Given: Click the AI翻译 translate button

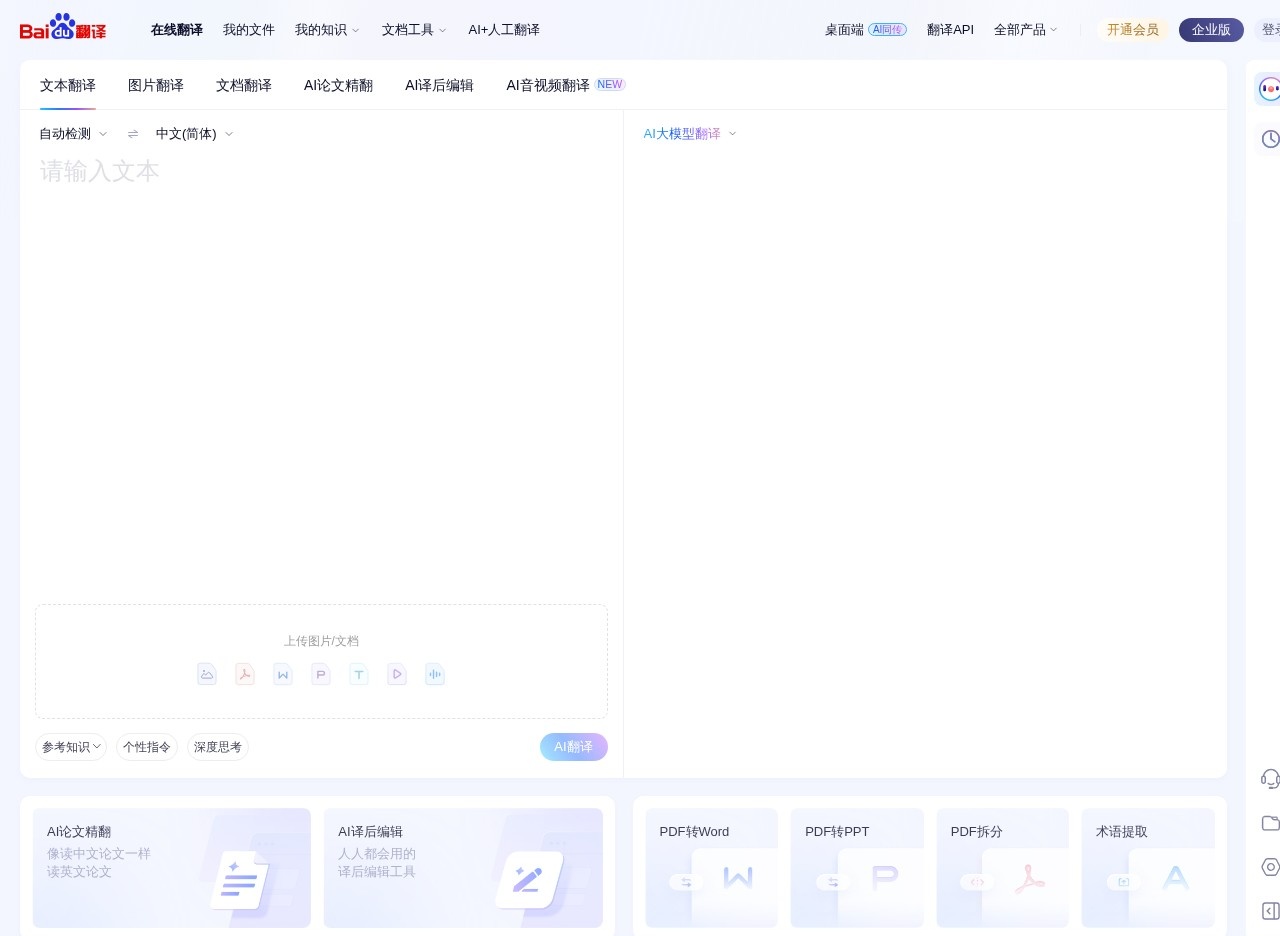Looking at the screenshot, I should point(573,747).
